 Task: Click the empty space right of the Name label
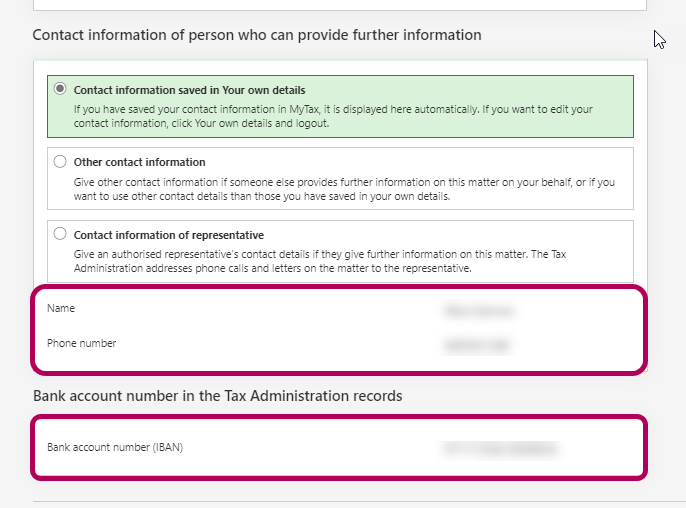tap(250, 309)
